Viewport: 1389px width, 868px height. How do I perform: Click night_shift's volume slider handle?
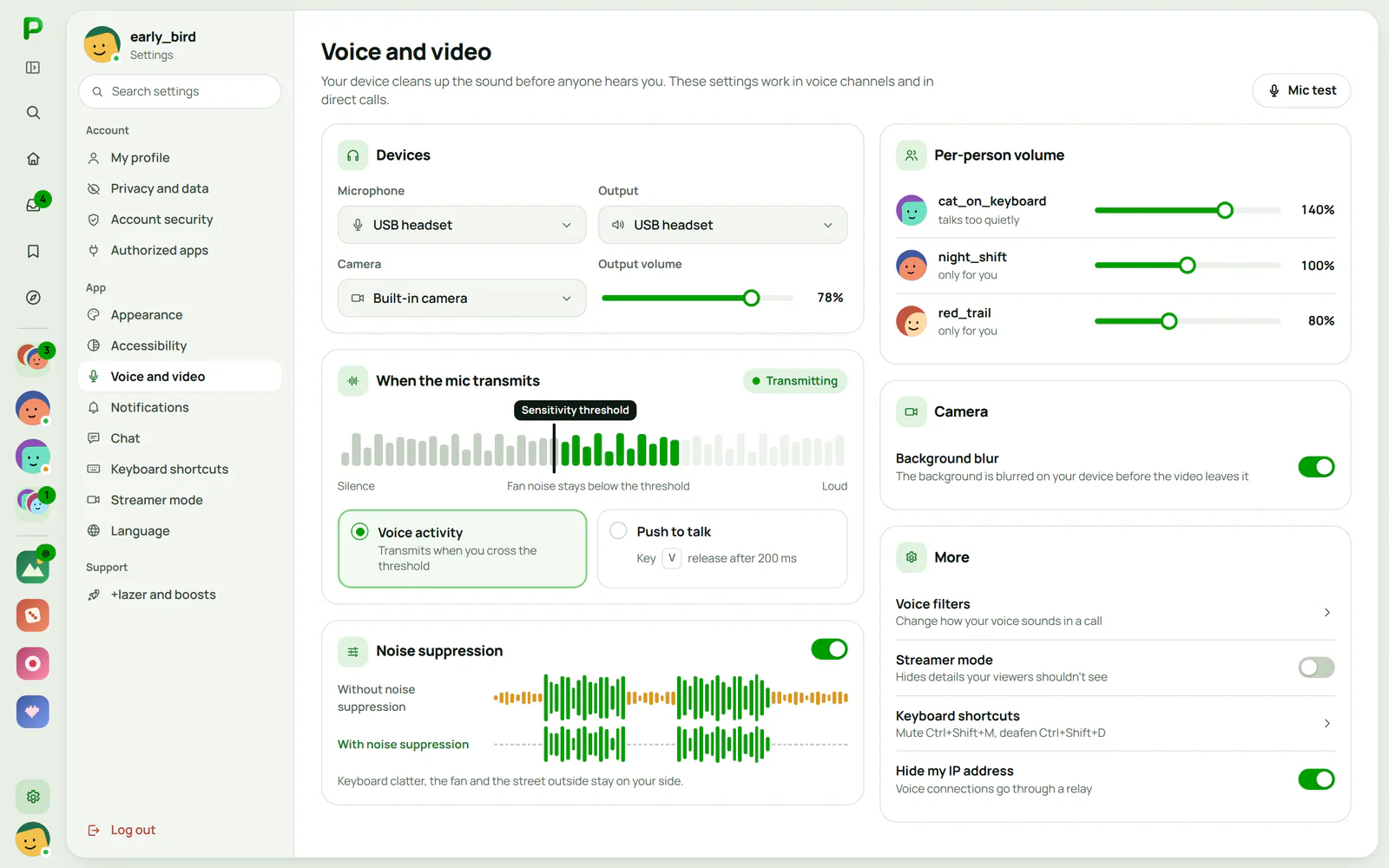(x=1188, y=266)
